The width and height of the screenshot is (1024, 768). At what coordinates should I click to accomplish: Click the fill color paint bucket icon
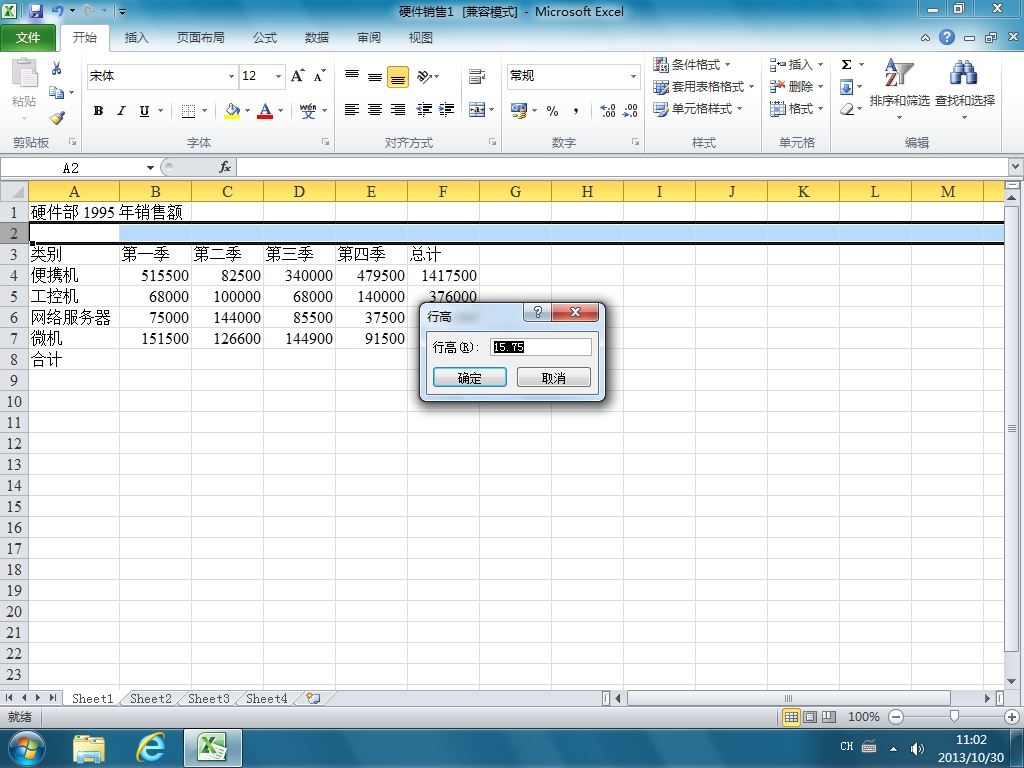[x=232, y=110]
